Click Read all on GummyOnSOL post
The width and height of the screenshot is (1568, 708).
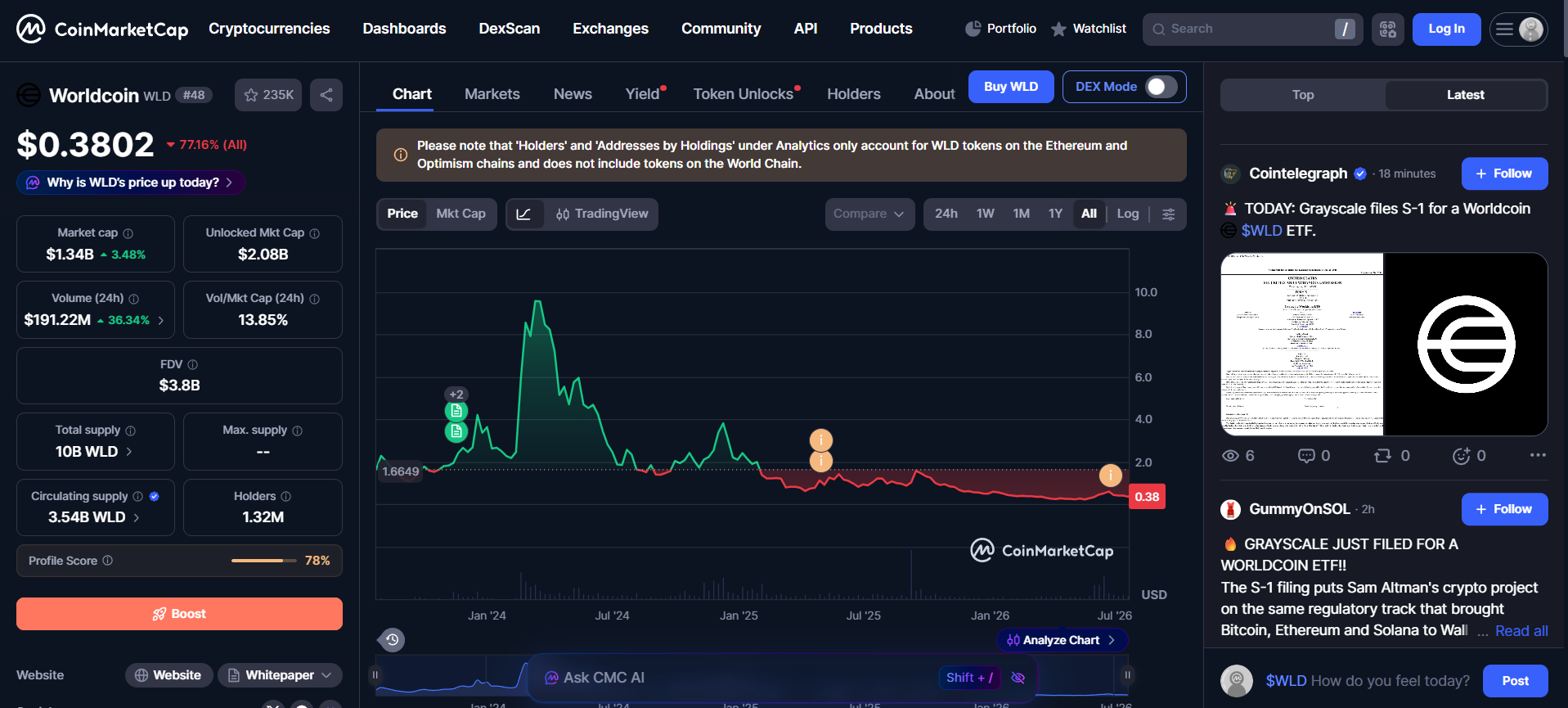(x=1521, y=631)
